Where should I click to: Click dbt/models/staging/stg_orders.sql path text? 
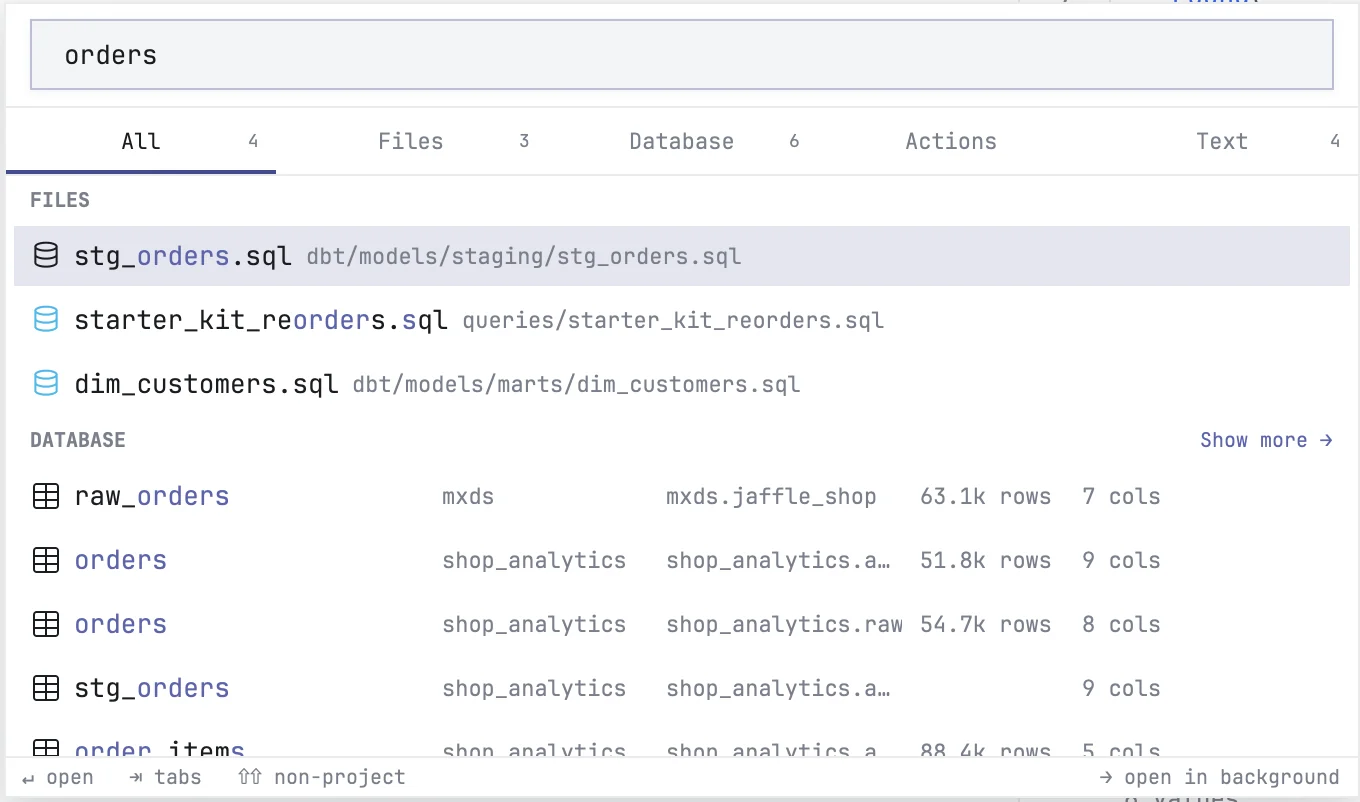click(x=524, y=257)
